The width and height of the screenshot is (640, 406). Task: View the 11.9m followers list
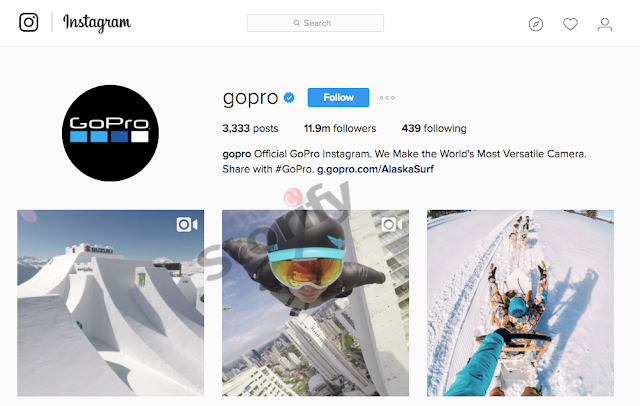pos(340,129)
